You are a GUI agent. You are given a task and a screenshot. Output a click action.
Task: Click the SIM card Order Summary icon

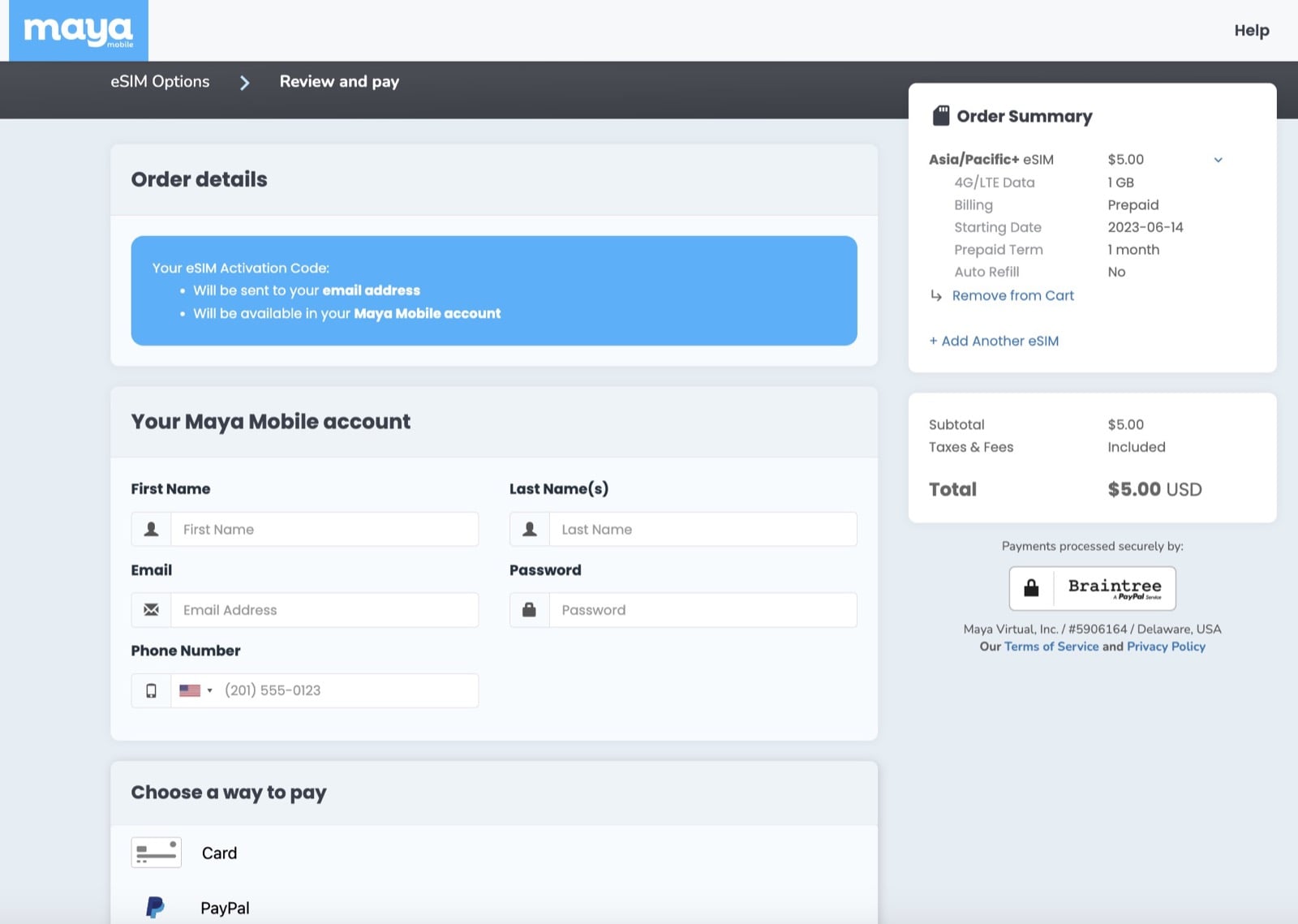pos(940,115)
